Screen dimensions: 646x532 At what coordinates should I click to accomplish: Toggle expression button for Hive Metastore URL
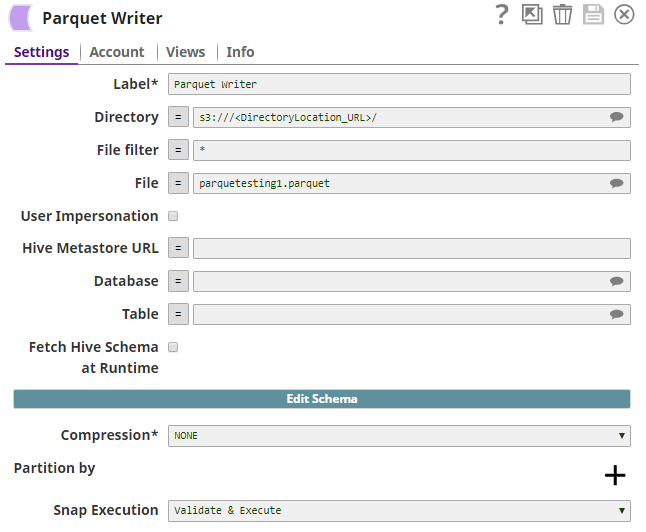[178, 249]
